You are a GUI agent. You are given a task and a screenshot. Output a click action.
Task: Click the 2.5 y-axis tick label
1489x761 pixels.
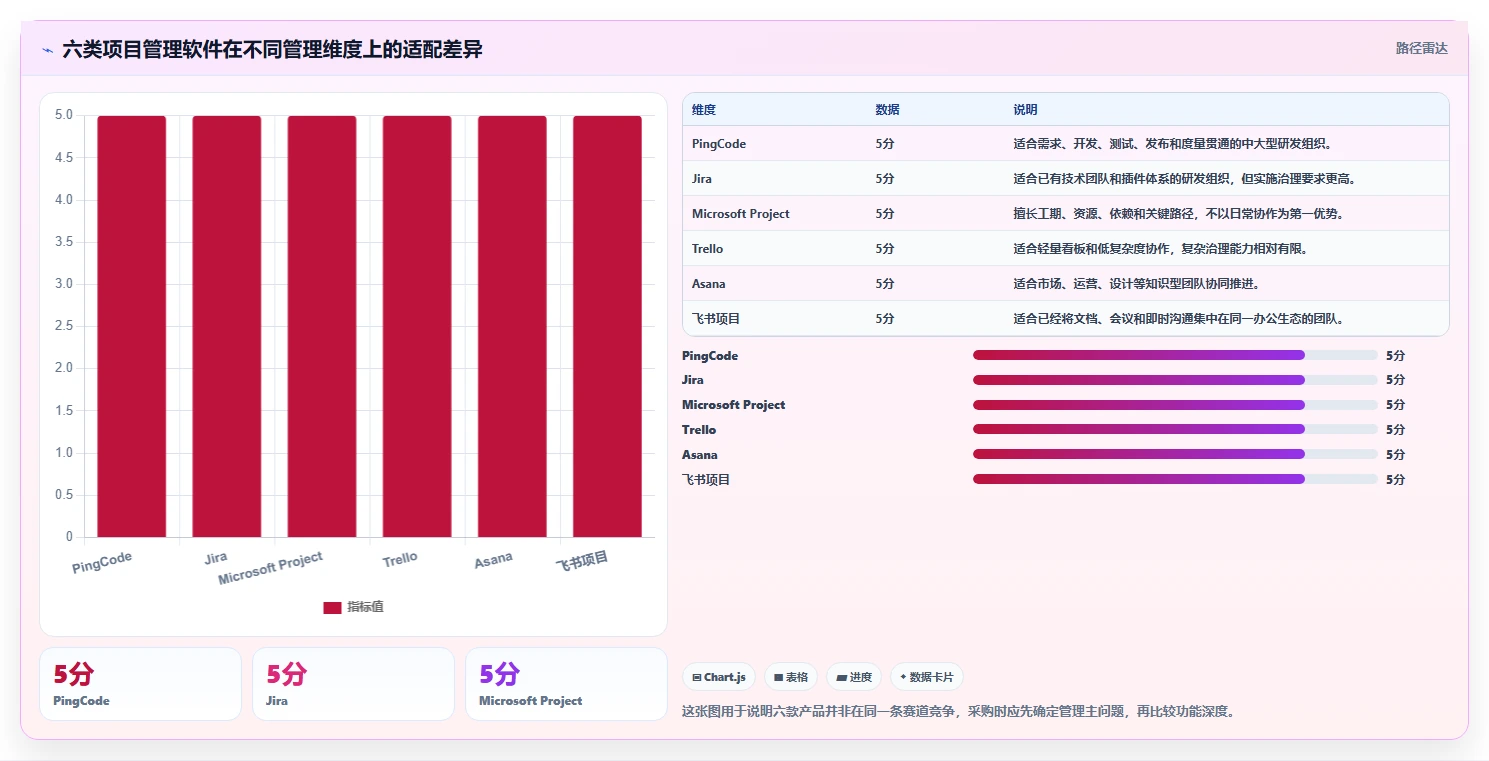coord(64,326)
